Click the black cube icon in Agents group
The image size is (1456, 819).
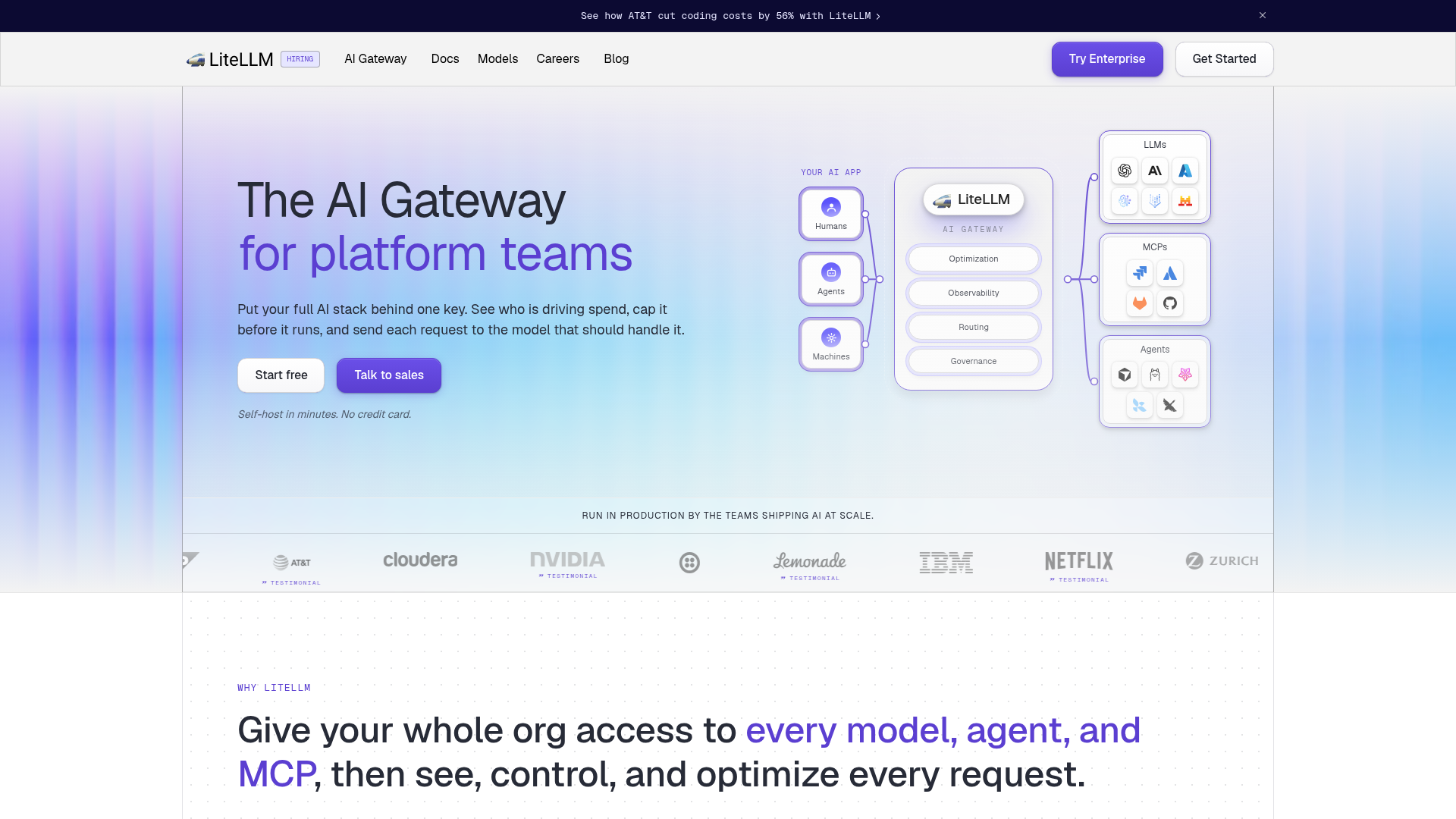click(1125, 375)
